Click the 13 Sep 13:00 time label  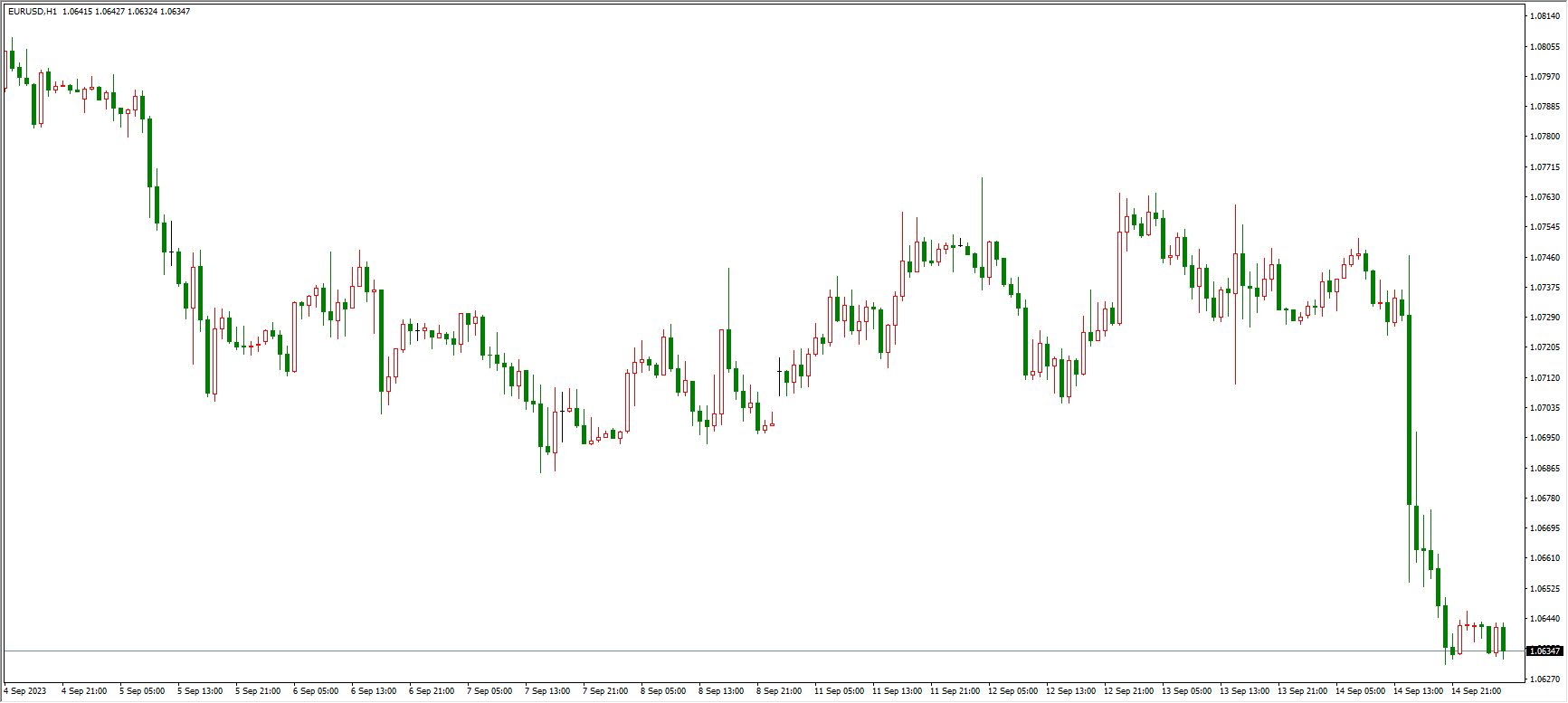(1244, 691)
